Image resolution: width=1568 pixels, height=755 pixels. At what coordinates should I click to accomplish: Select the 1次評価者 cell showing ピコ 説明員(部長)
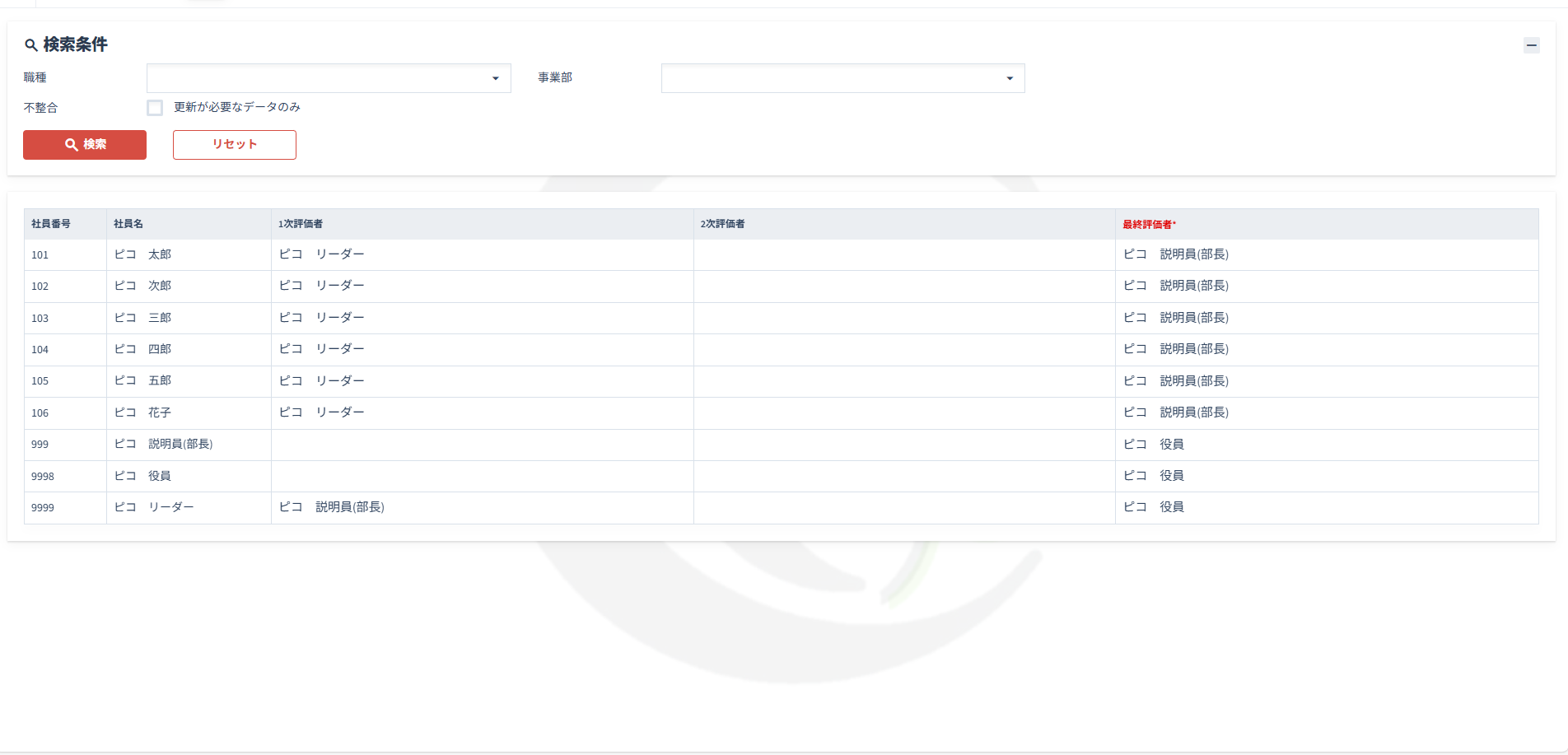(332, 507)
